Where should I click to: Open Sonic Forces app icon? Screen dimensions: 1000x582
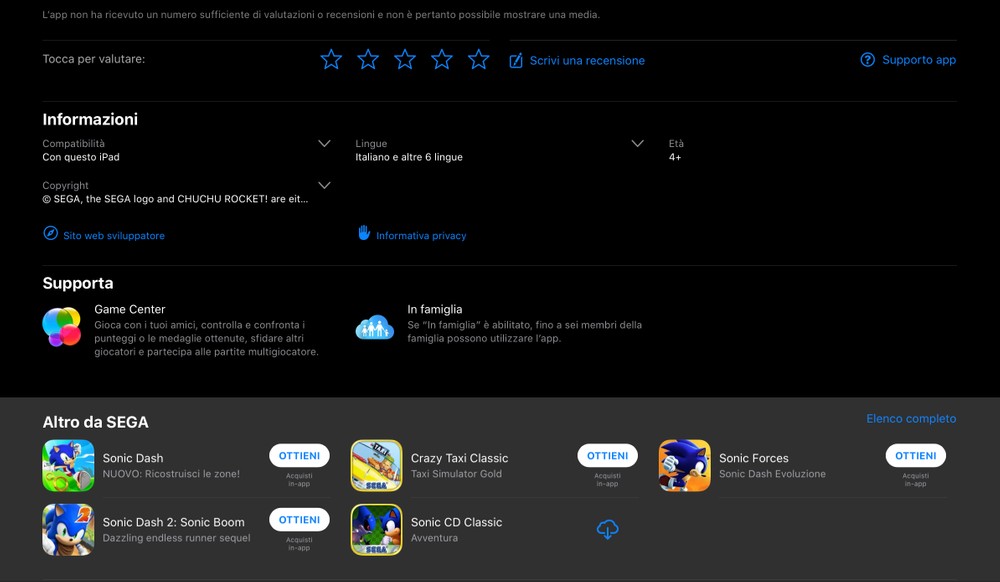(x=684, y=466)
